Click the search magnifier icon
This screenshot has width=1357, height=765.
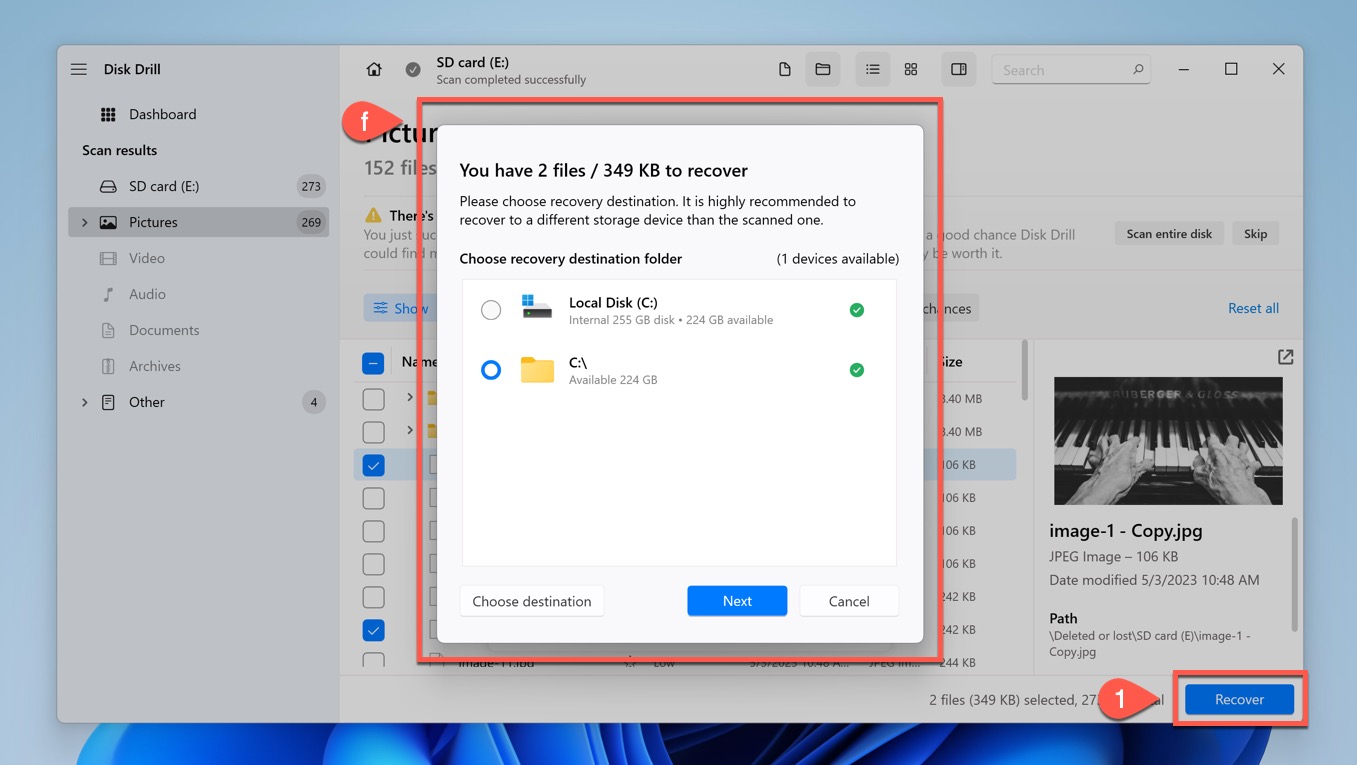(x=1138, y=69)
